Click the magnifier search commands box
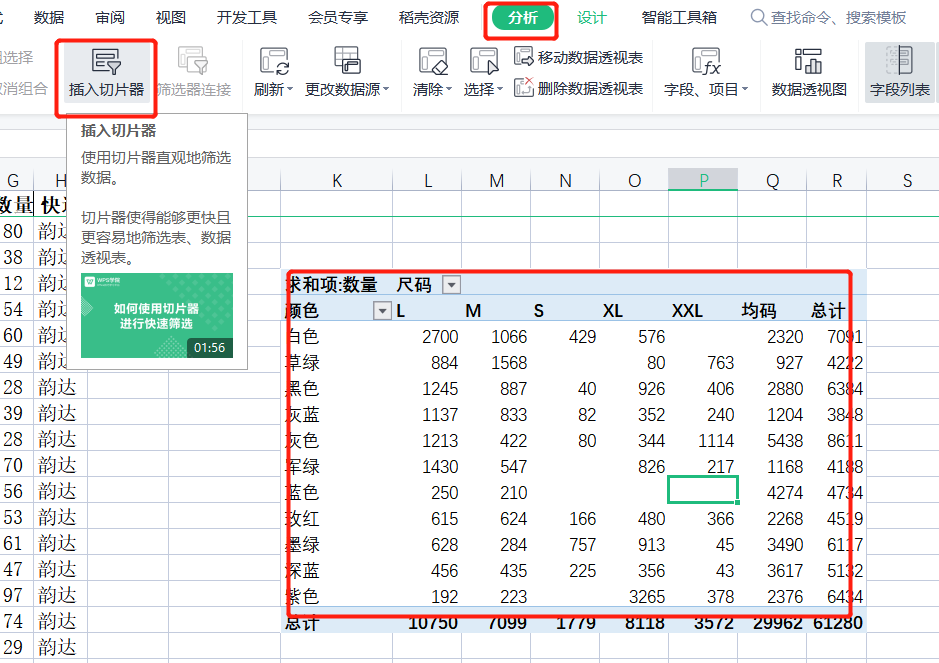Screen dimensions: 939x663 pyautogui.click(x=759, y=18)
